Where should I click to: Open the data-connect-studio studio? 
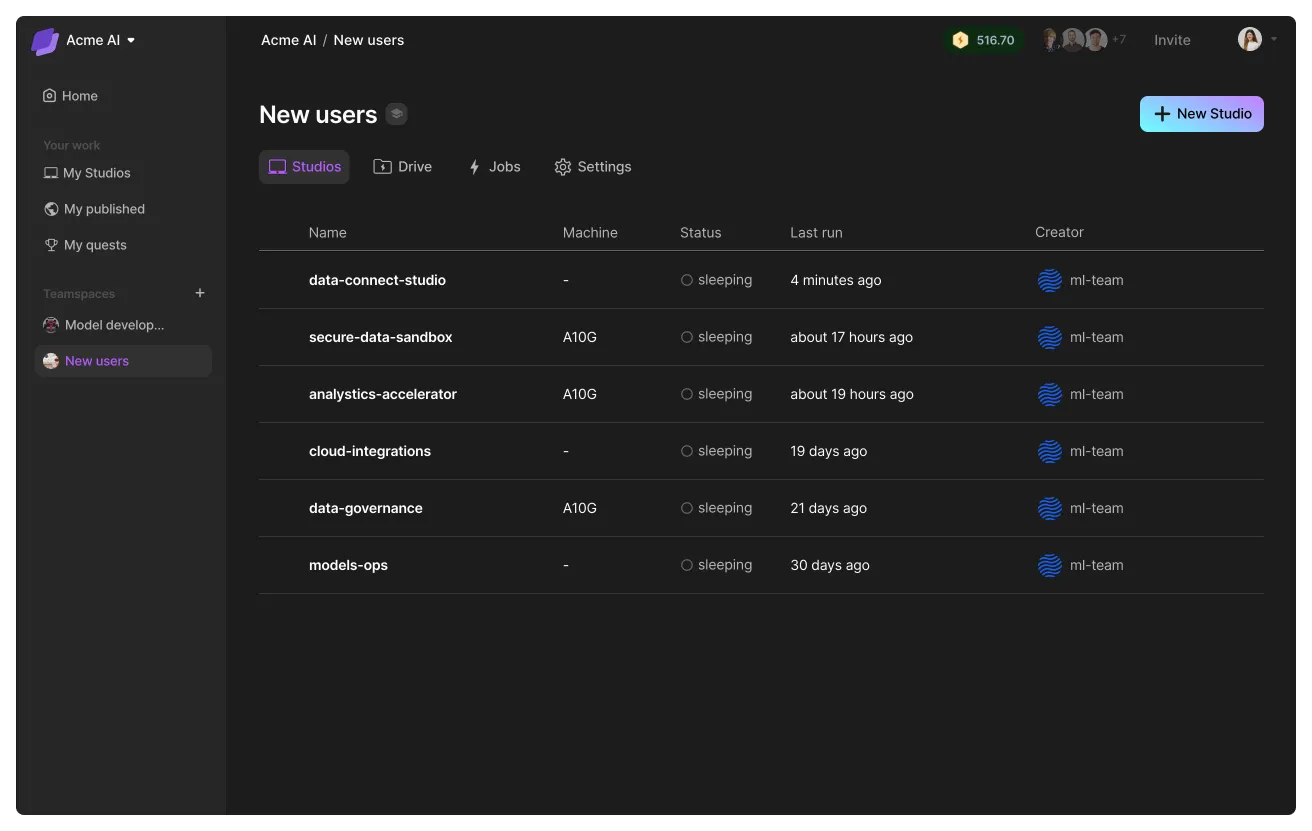tap(377, 280)
